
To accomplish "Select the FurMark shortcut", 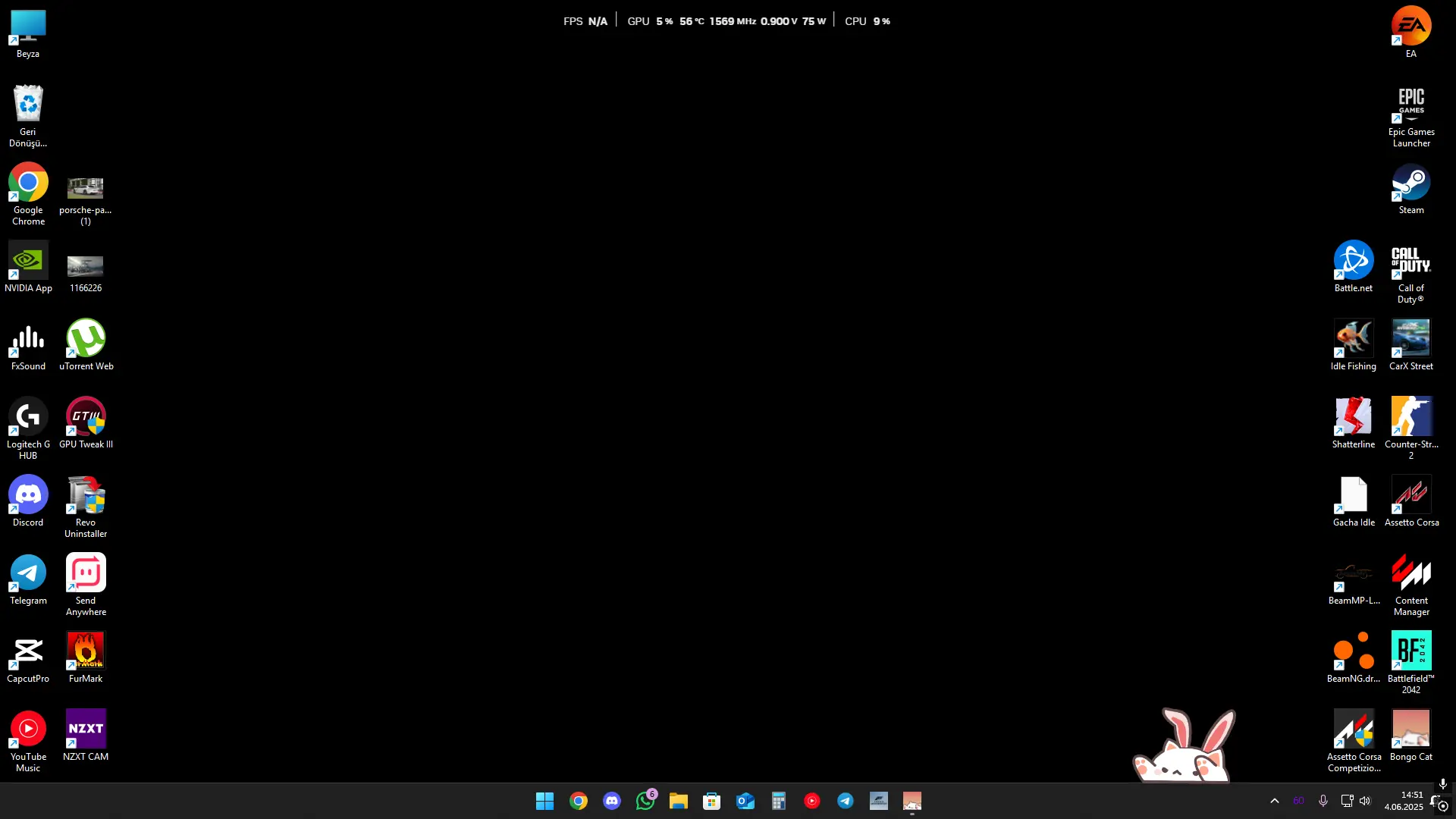I will [x=86, y=658].
